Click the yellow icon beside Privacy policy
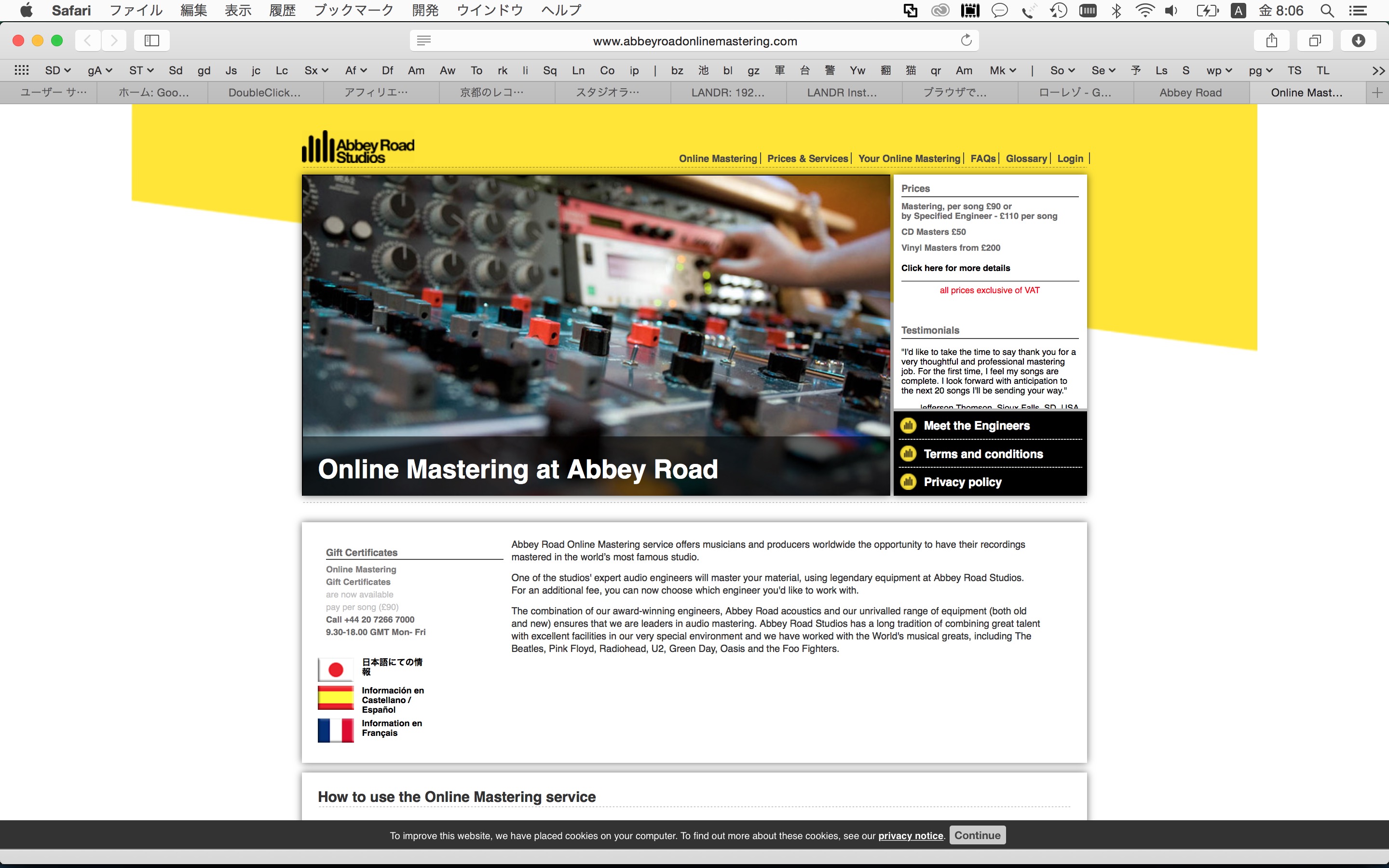The image size is (1389, 868). [x=908, y=482]
